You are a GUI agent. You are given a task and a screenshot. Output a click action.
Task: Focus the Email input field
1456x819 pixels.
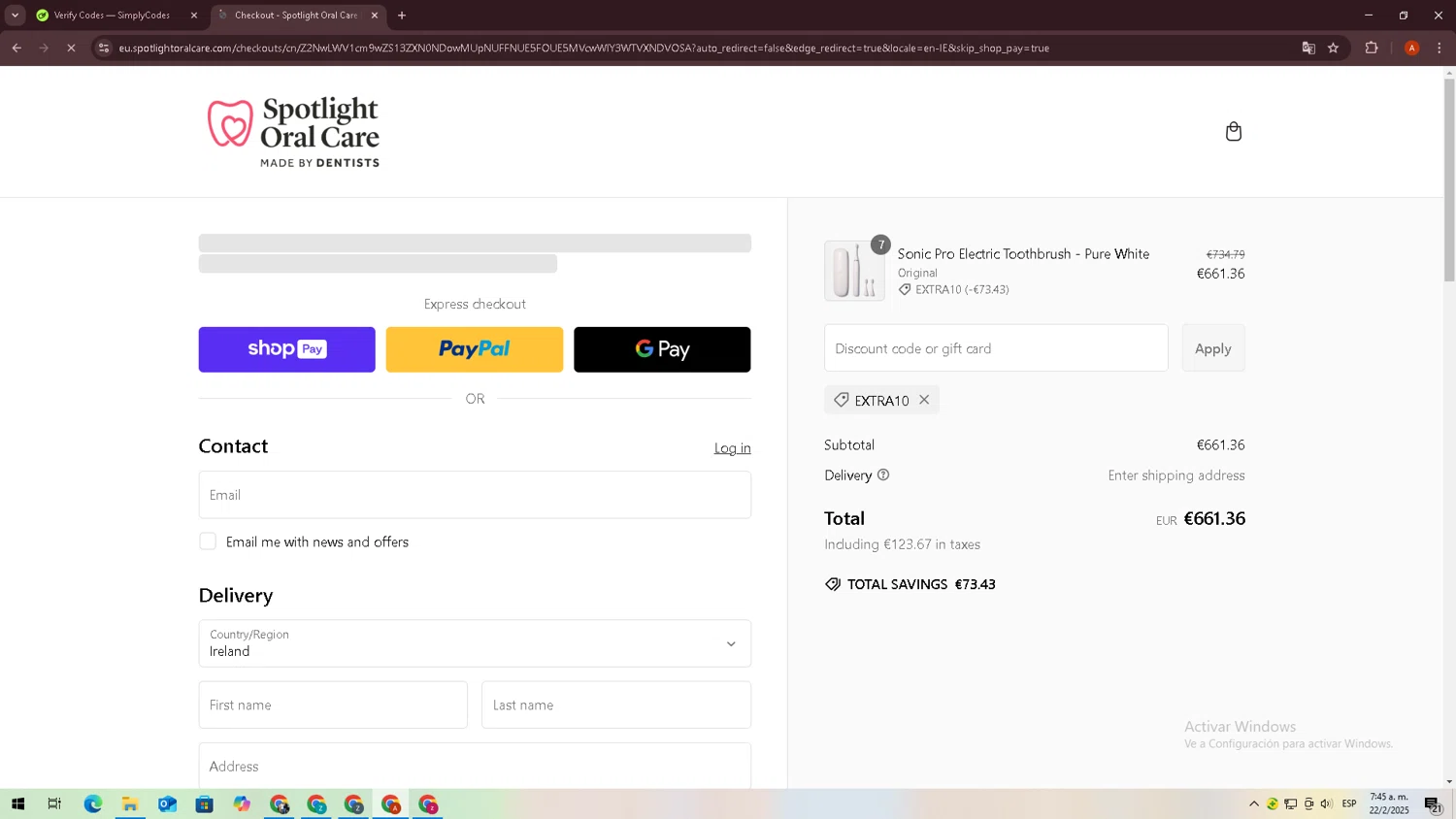475,495
